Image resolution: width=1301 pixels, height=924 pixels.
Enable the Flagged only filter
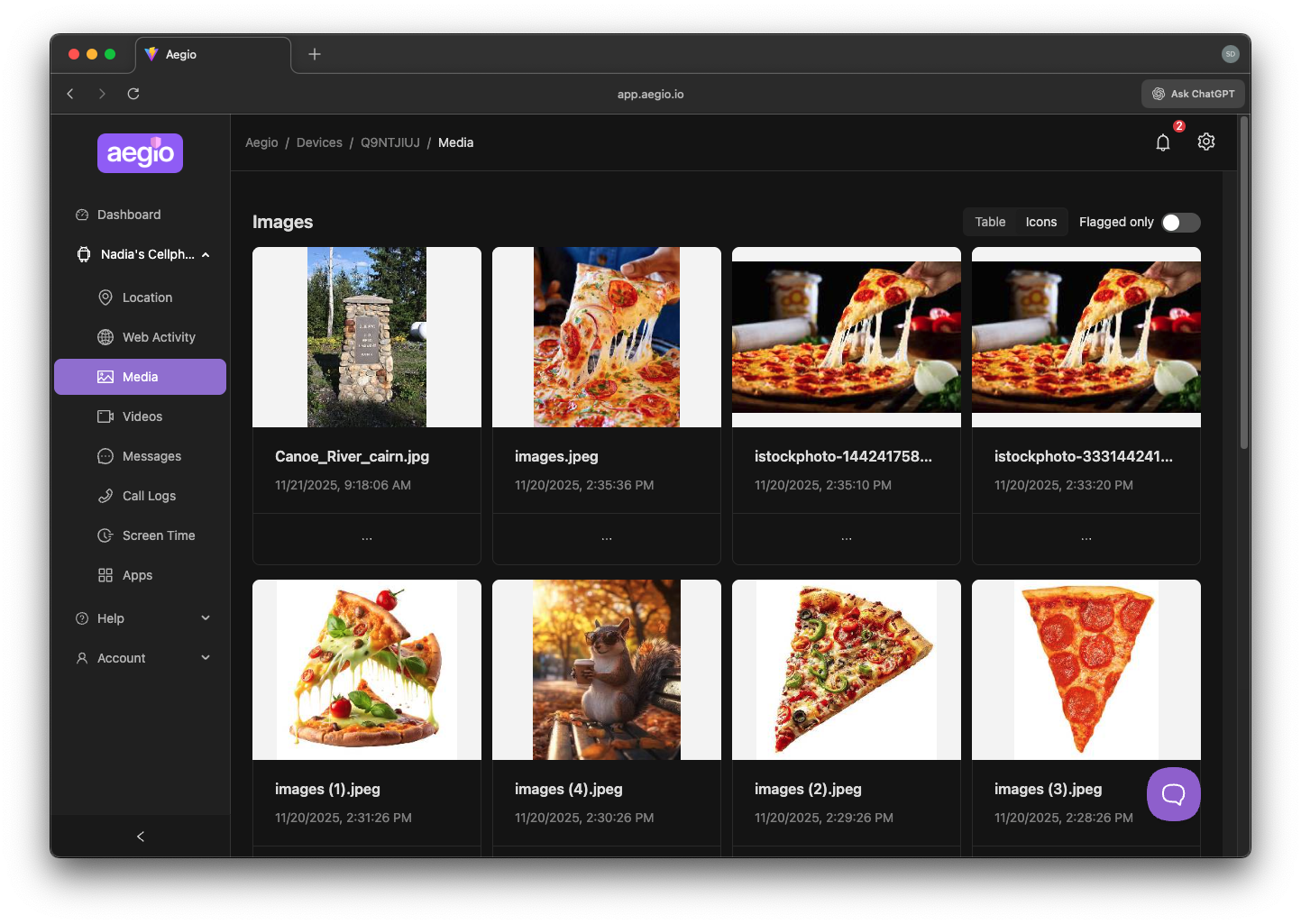[1180, 222]
